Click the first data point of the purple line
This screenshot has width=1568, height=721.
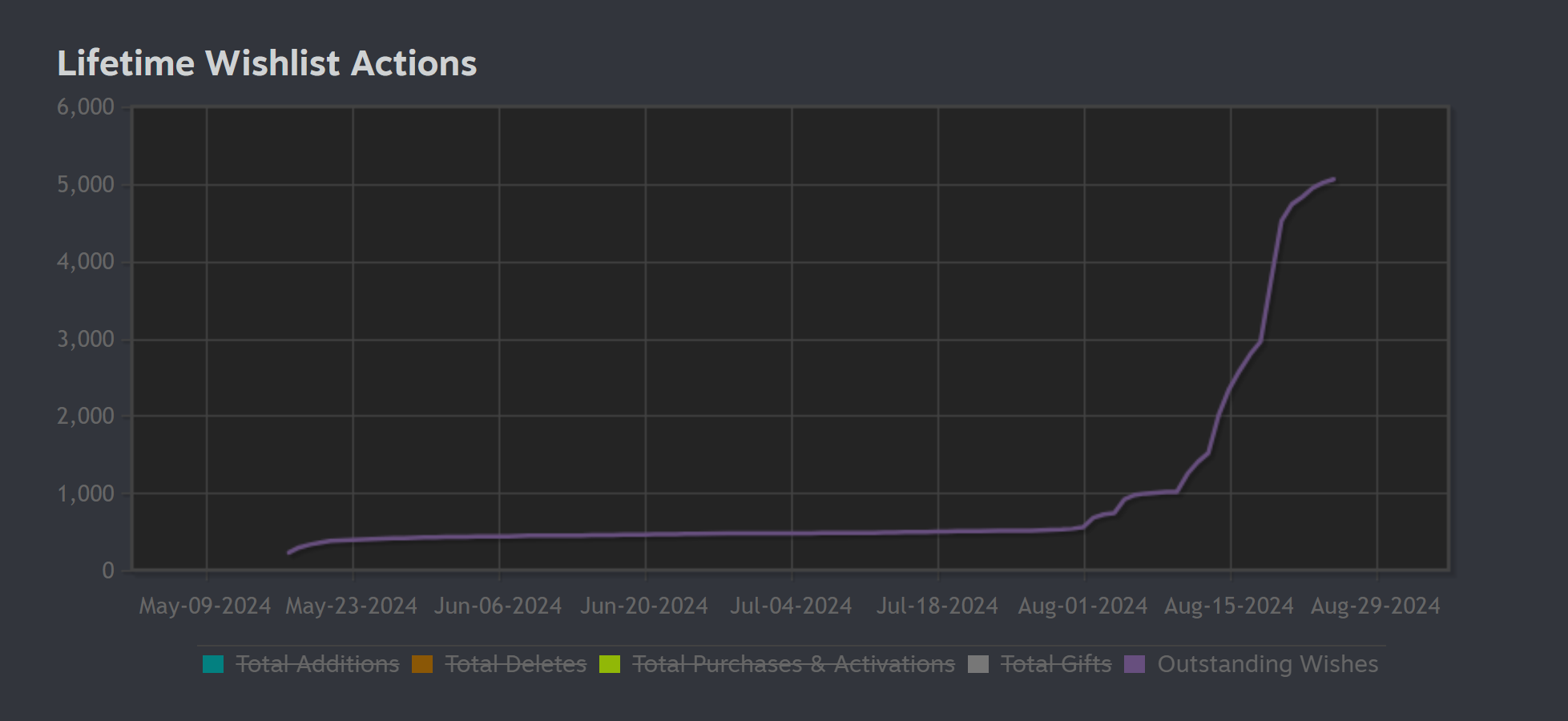289,552
